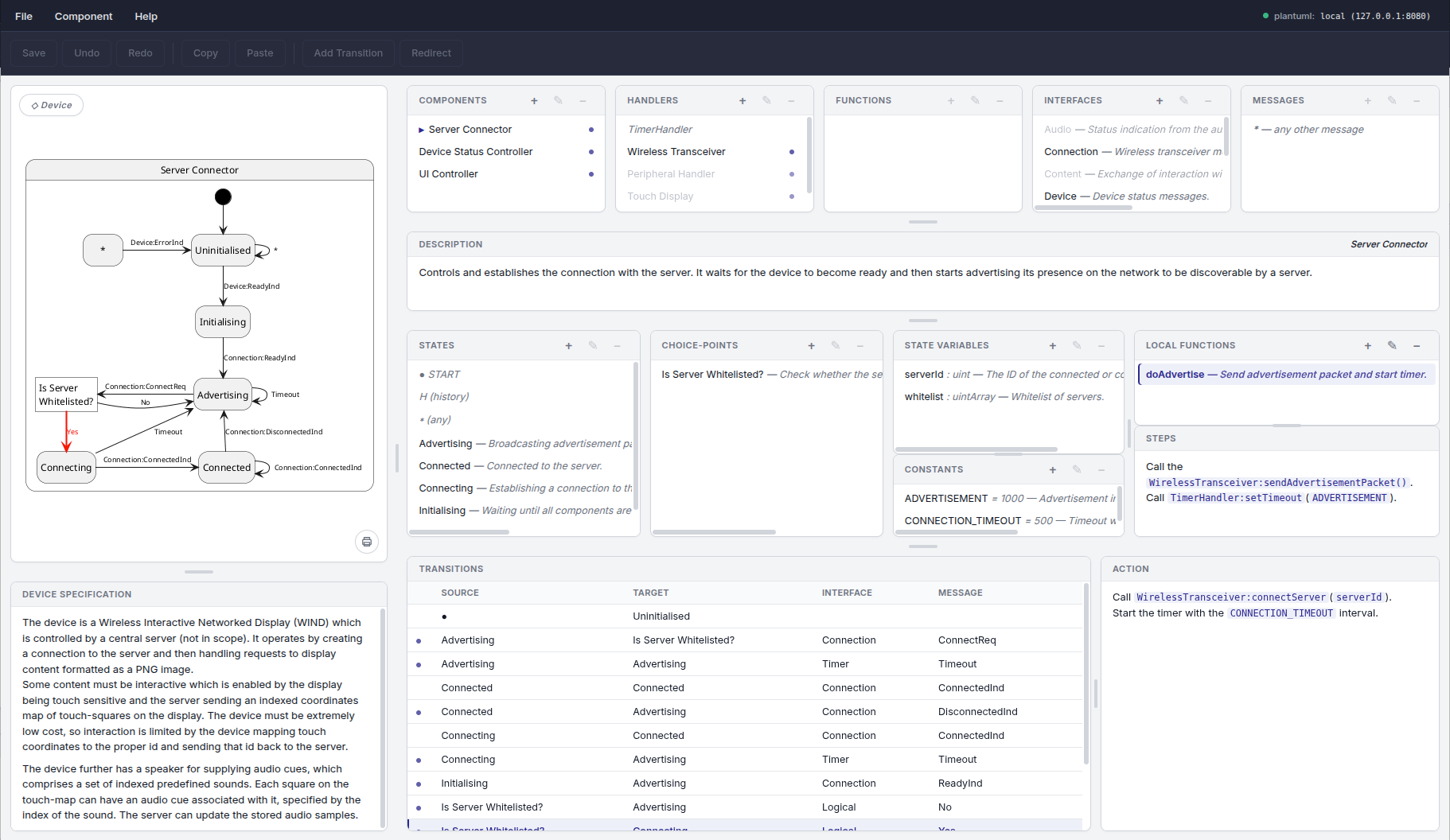Click the Undo button

87,53
